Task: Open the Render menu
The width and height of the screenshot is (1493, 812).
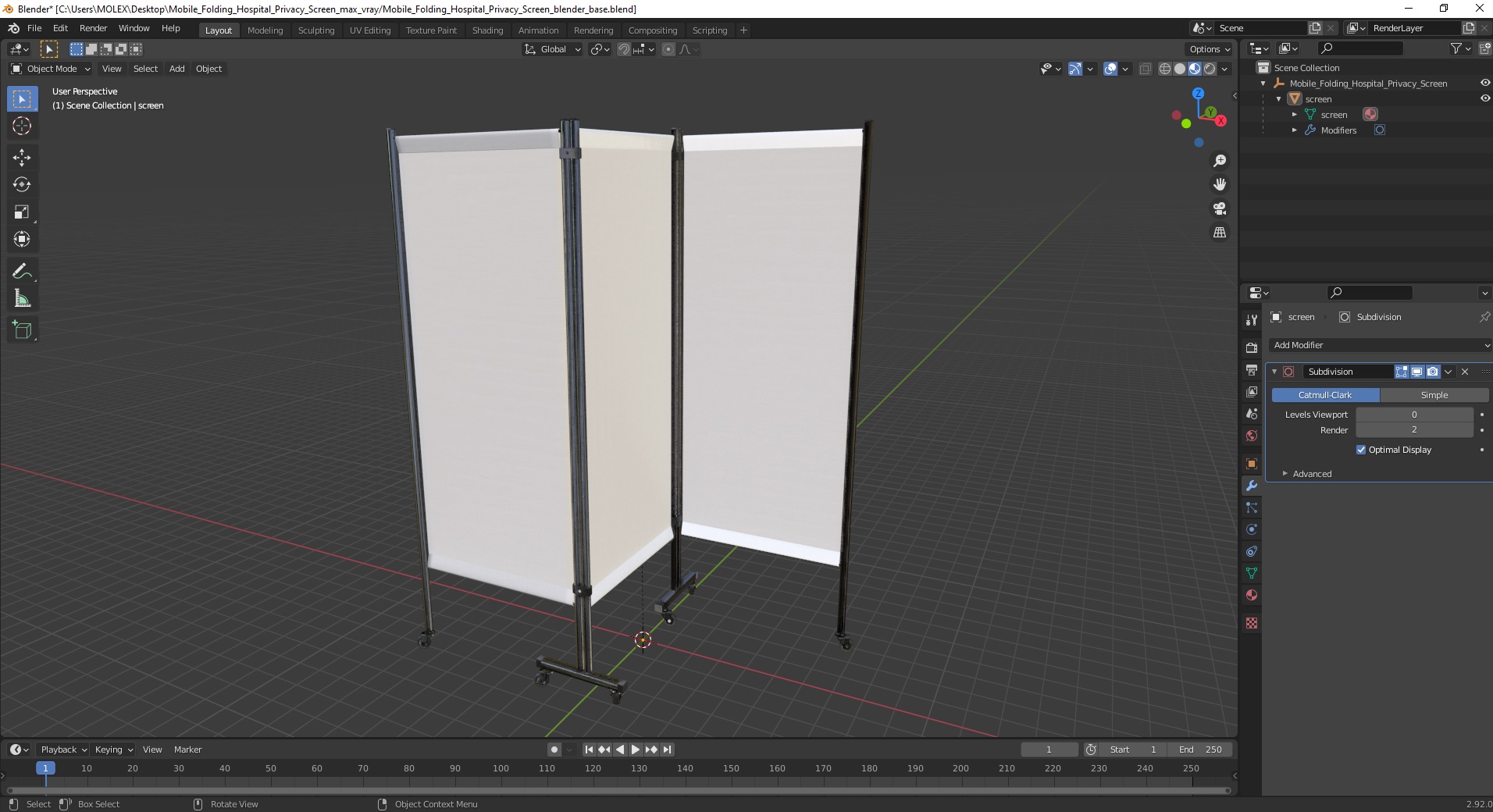Action: (x=93, y=28)
